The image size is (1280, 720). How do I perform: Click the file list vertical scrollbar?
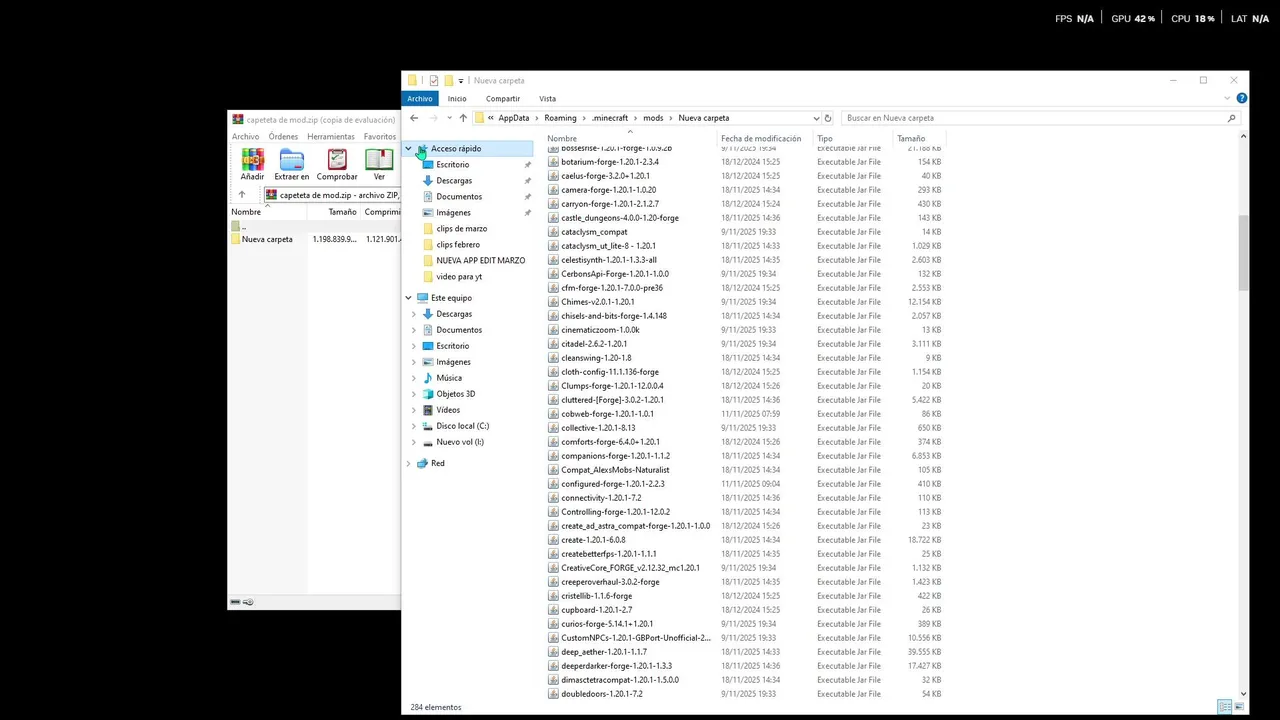(x=1244, y=253)
